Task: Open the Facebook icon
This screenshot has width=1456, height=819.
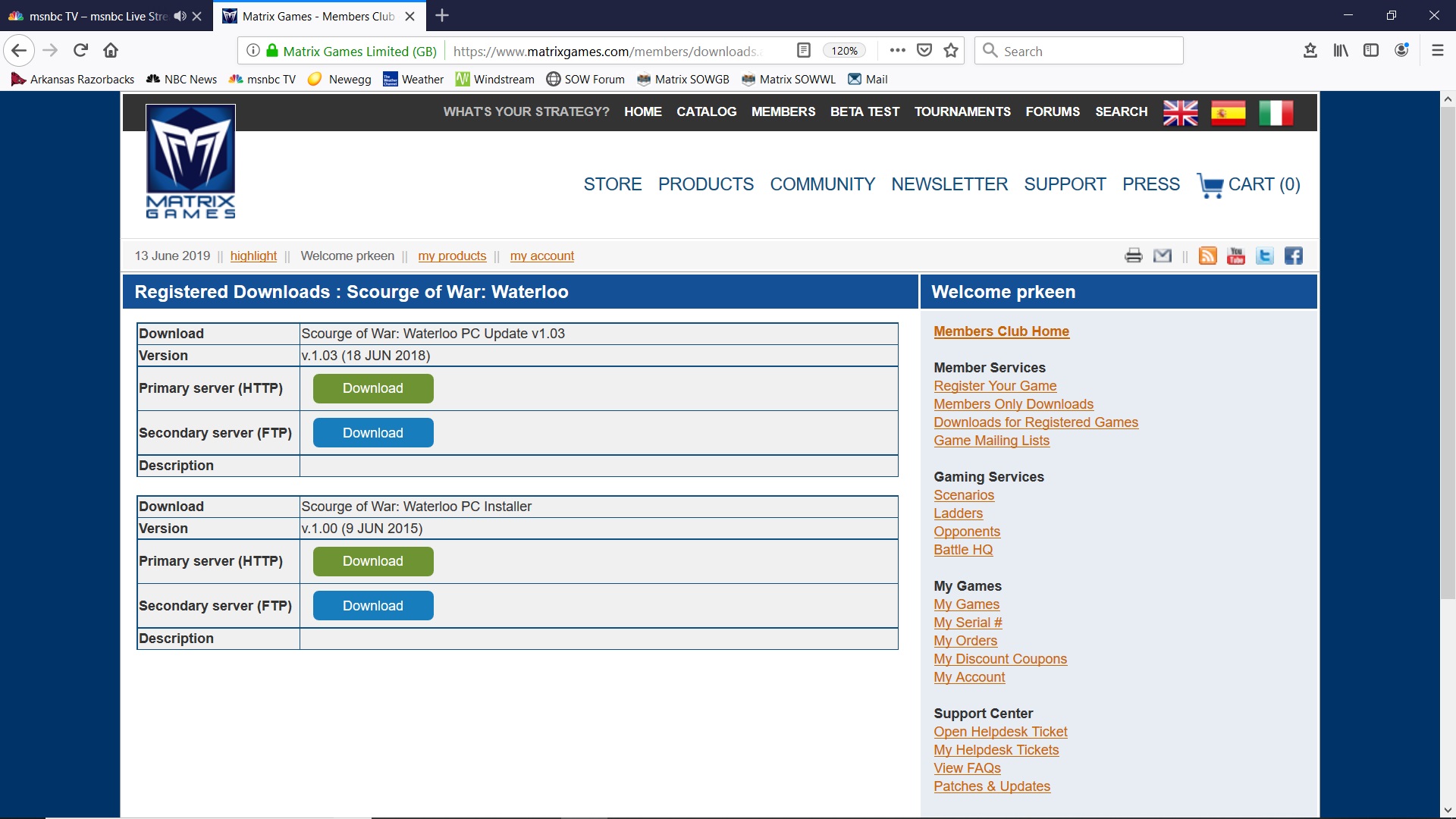Action: [x=1294, y=256]
